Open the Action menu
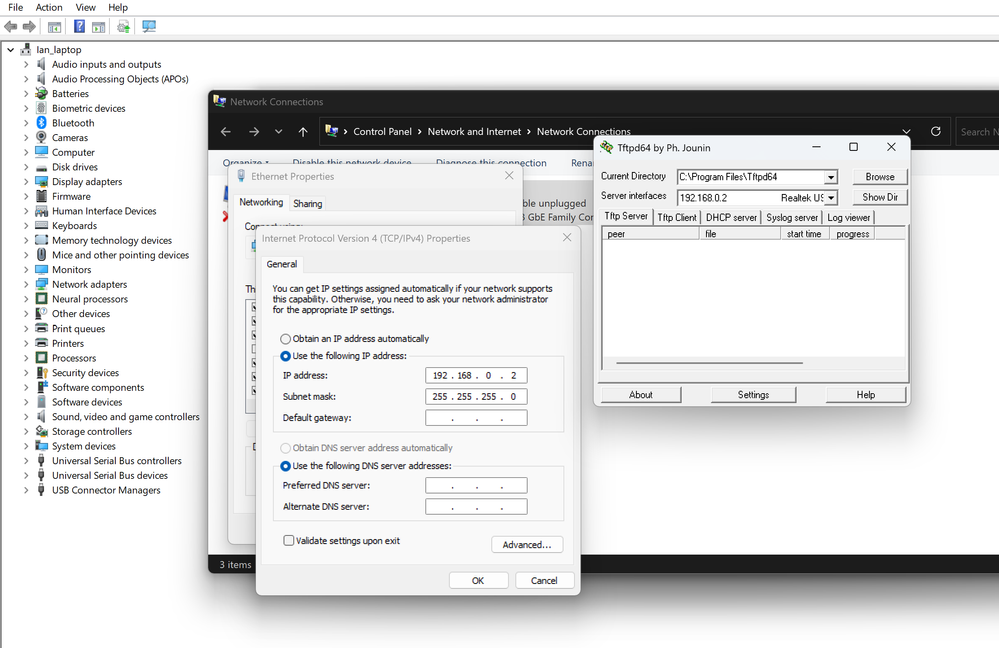999x648 pixels. (x=49, y=7)
